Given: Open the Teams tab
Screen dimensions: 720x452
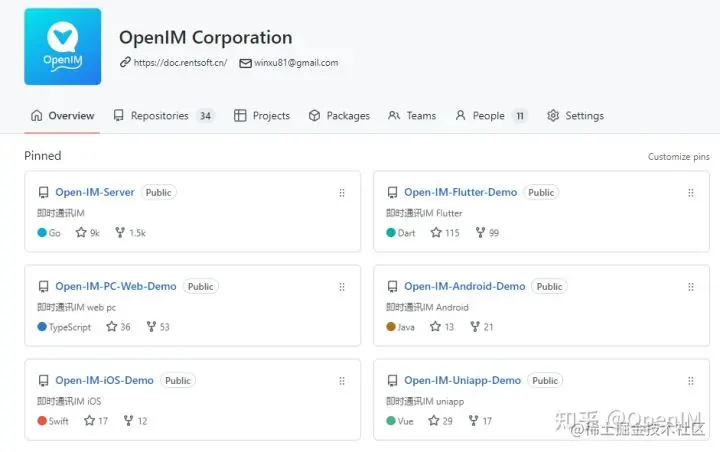Looking at the screenshot, I should tap(412, 116).
